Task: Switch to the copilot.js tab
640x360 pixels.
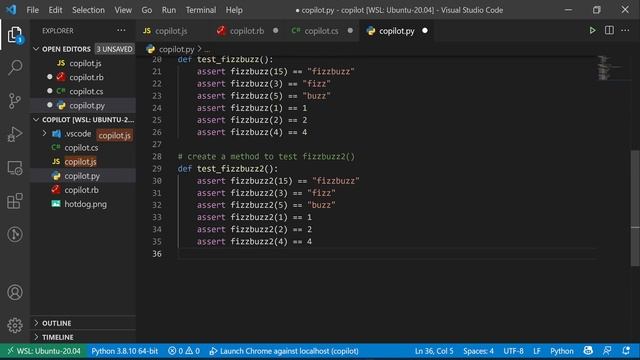Action: click(171, 31)
